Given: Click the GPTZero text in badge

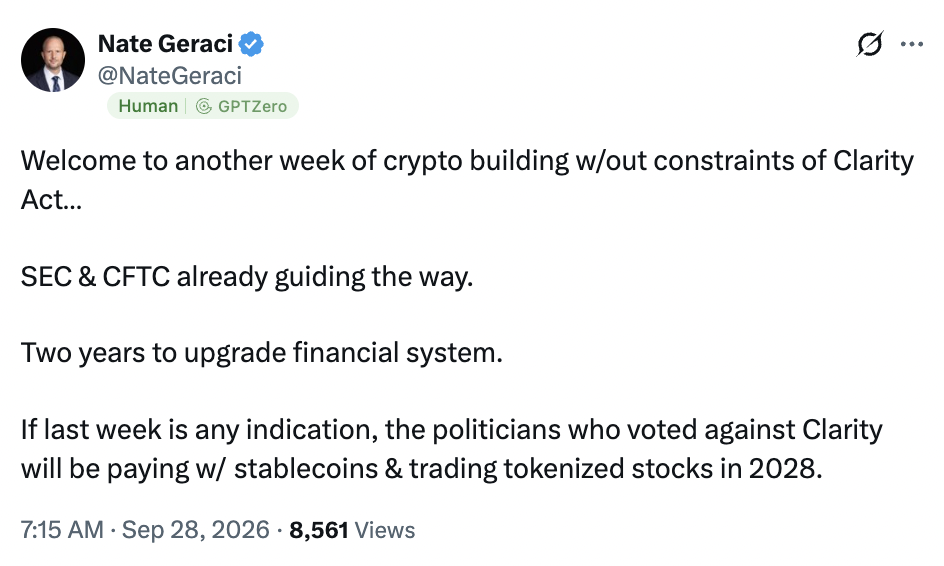Looking at the screenshot, I should 252,107.
